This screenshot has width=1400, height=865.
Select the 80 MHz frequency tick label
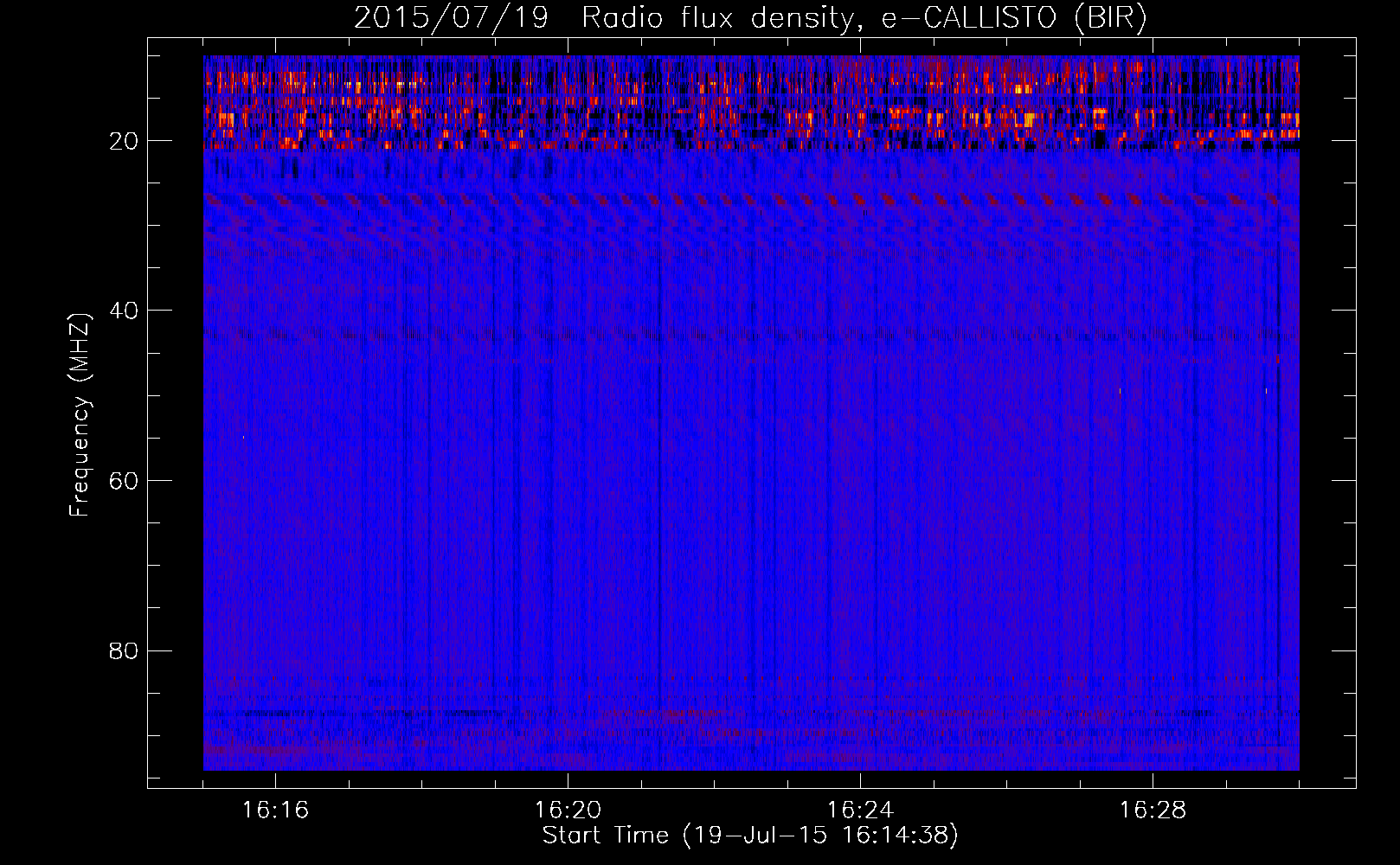tap(125, 650)
